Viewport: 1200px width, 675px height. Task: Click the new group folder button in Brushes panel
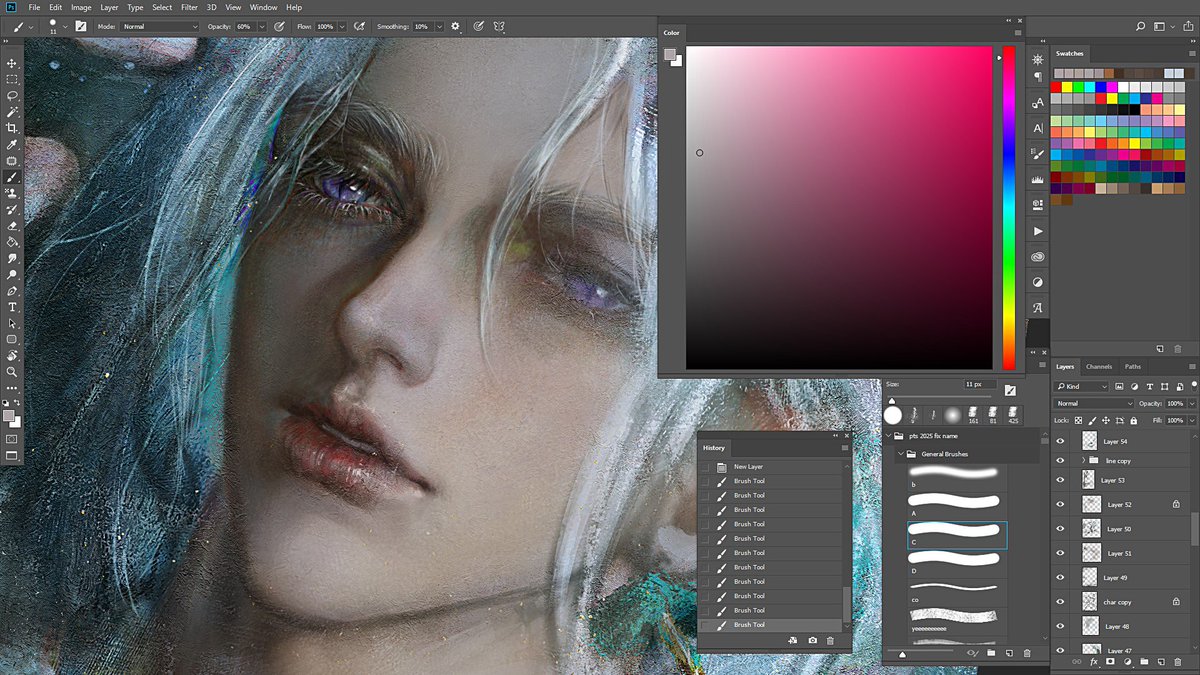coord(991,652)
